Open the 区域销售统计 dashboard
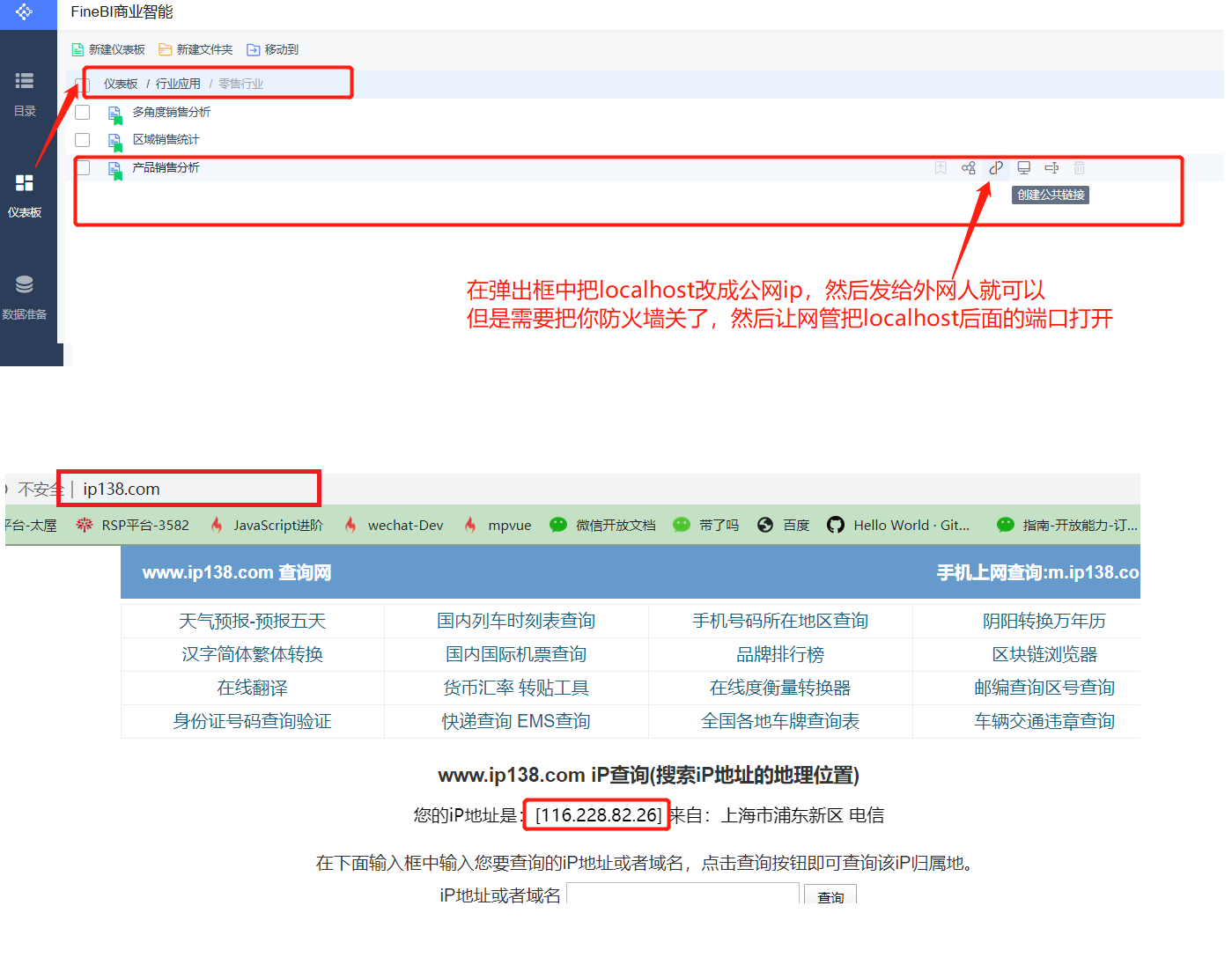Image resolution: width=1232 pixels, height=972 pixels. [166, 139]
